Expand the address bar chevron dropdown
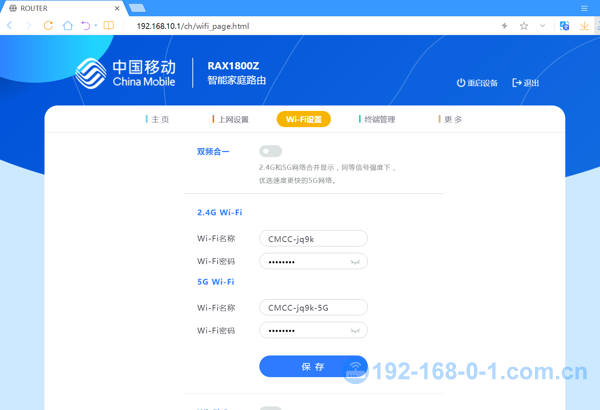 coord(542,26)
